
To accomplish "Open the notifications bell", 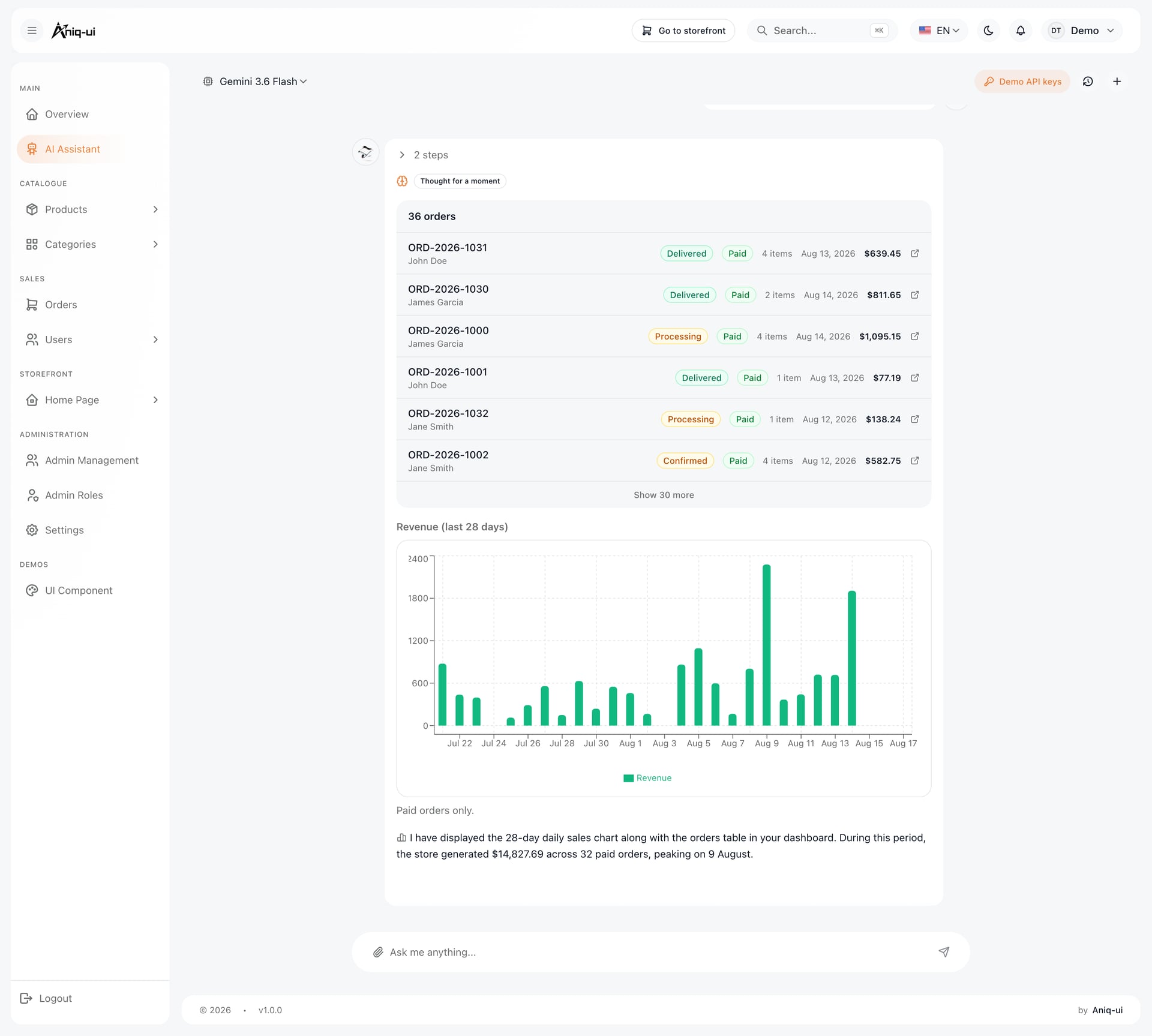I will [x=1020, y=31].
